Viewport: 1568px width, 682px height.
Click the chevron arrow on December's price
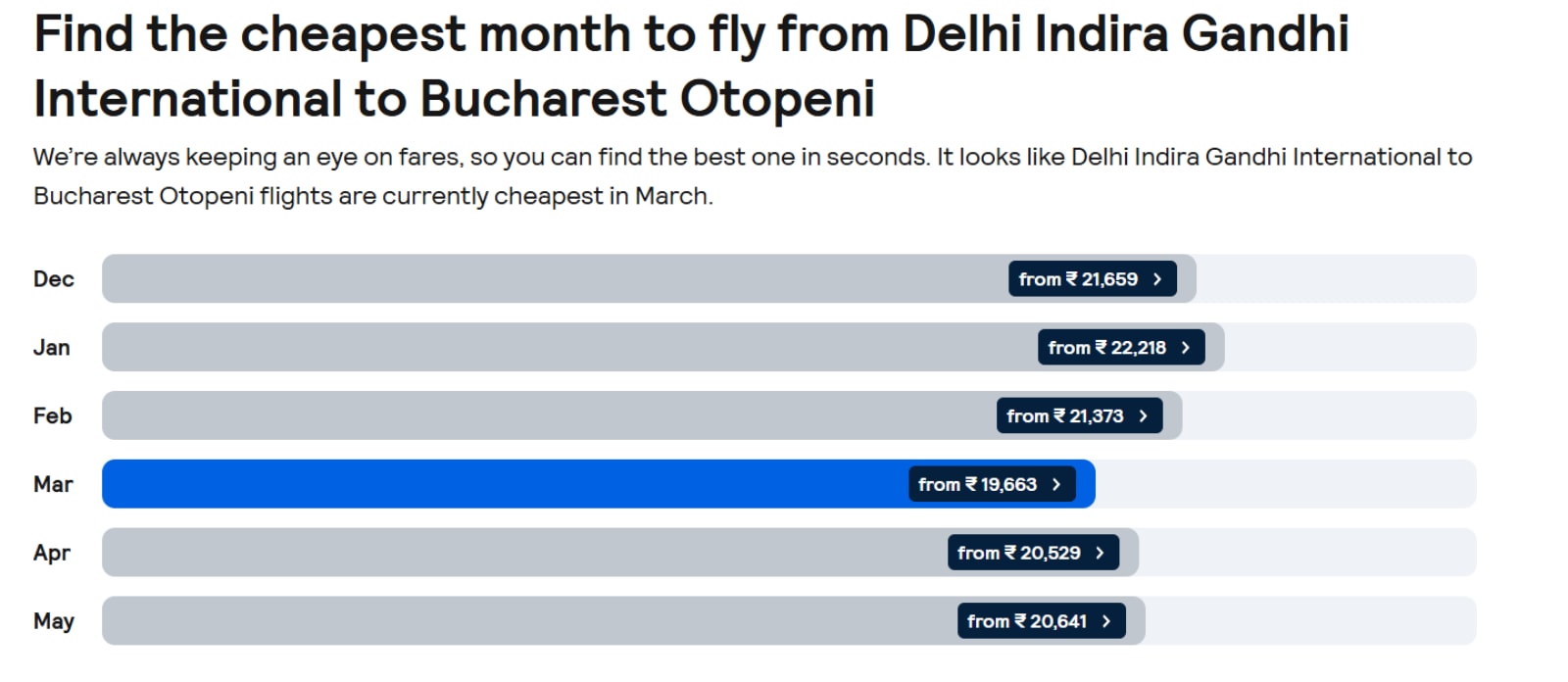pos(1157,279)
